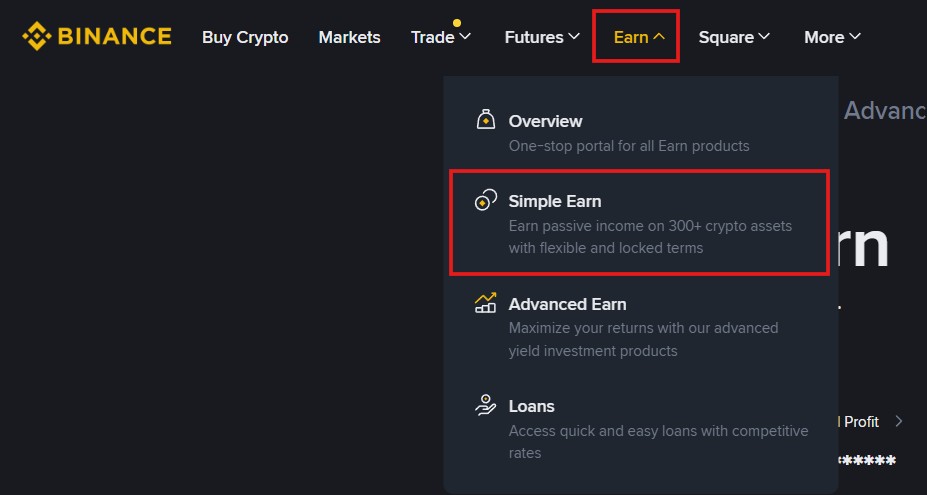Select the Advanced Earn menu entry title
Image resolution: width=927 pixels, height=495 pixels.
567,304
